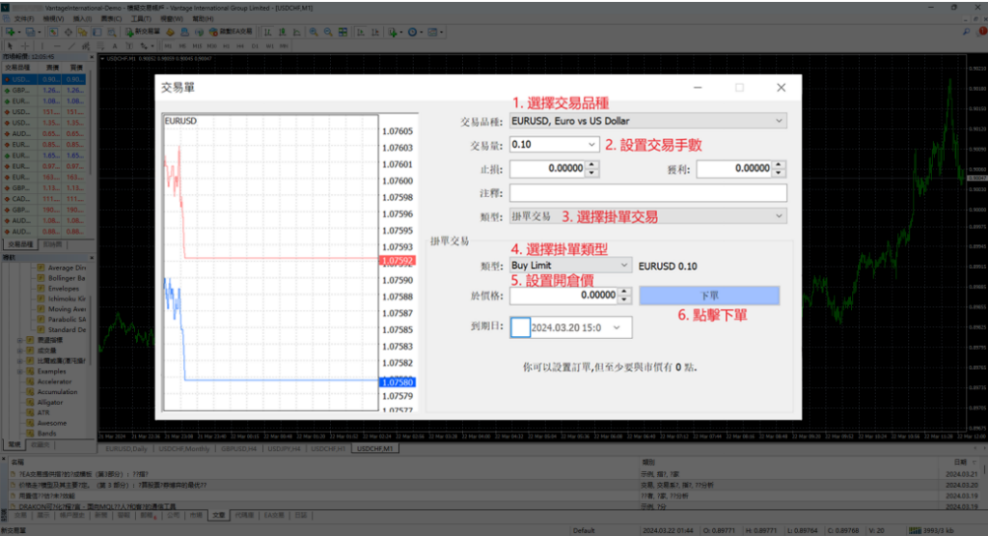Click the 下單 place order button

(x=708, y=296)
